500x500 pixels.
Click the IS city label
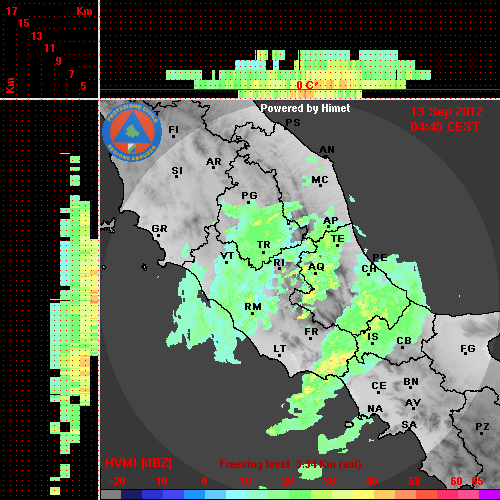click(x=373, y=337)
